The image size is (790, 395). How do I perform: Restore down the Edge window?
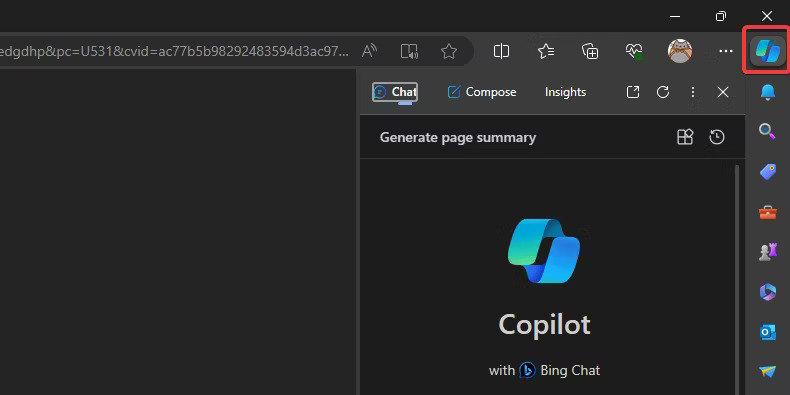[721, 16]
